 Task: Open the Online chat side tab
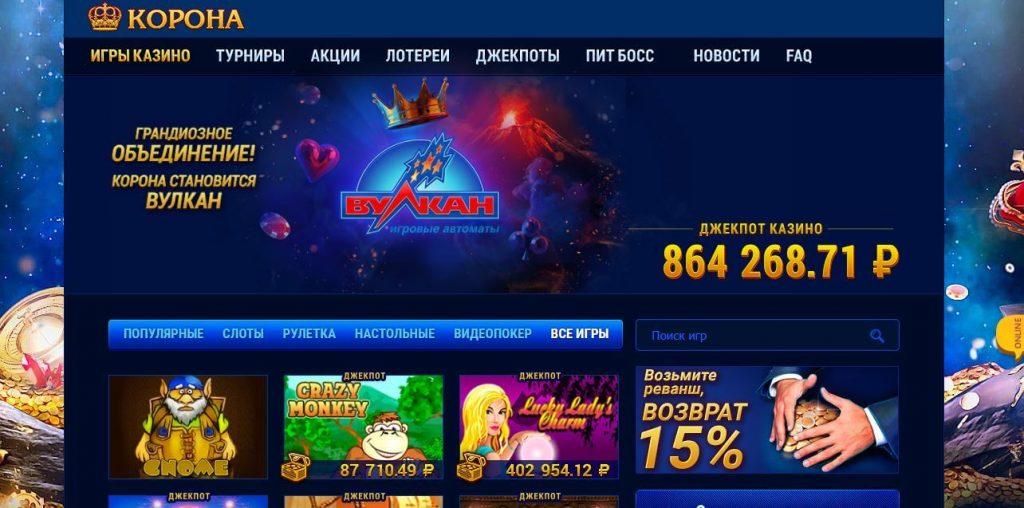click(1014, 336)
